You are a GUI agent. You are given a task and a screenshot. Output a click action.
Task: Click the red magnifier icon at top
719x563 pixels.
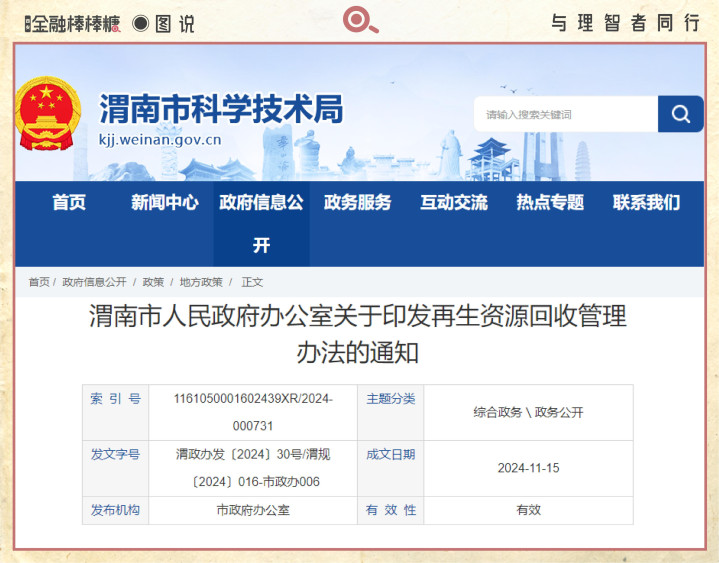(360, 20)
